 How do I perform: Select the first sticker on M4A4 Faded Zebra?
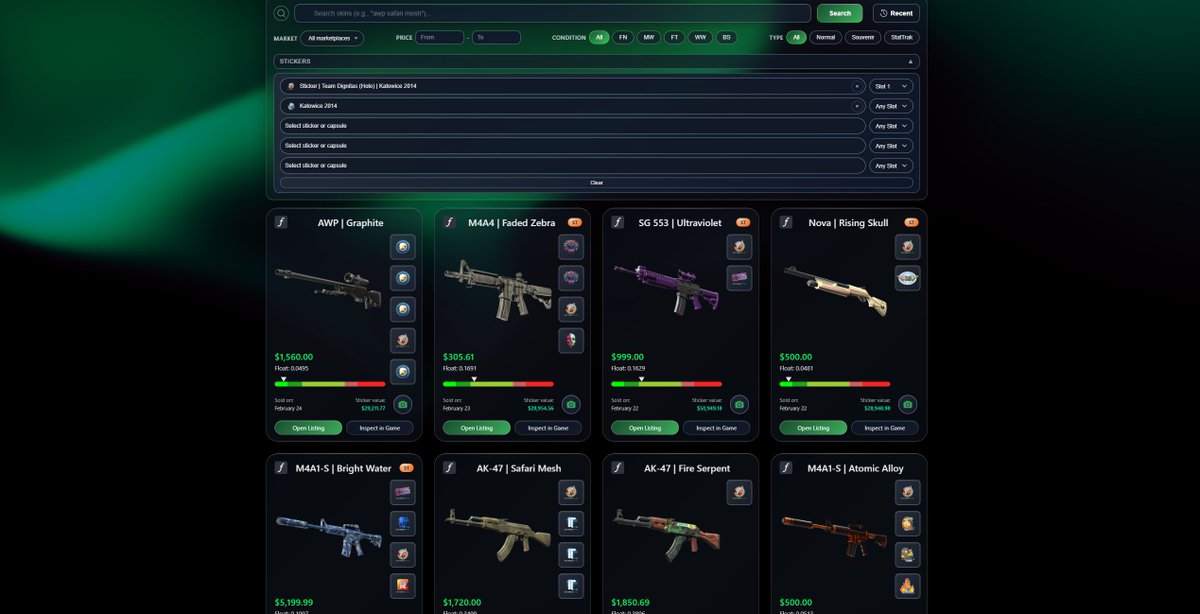571,247
